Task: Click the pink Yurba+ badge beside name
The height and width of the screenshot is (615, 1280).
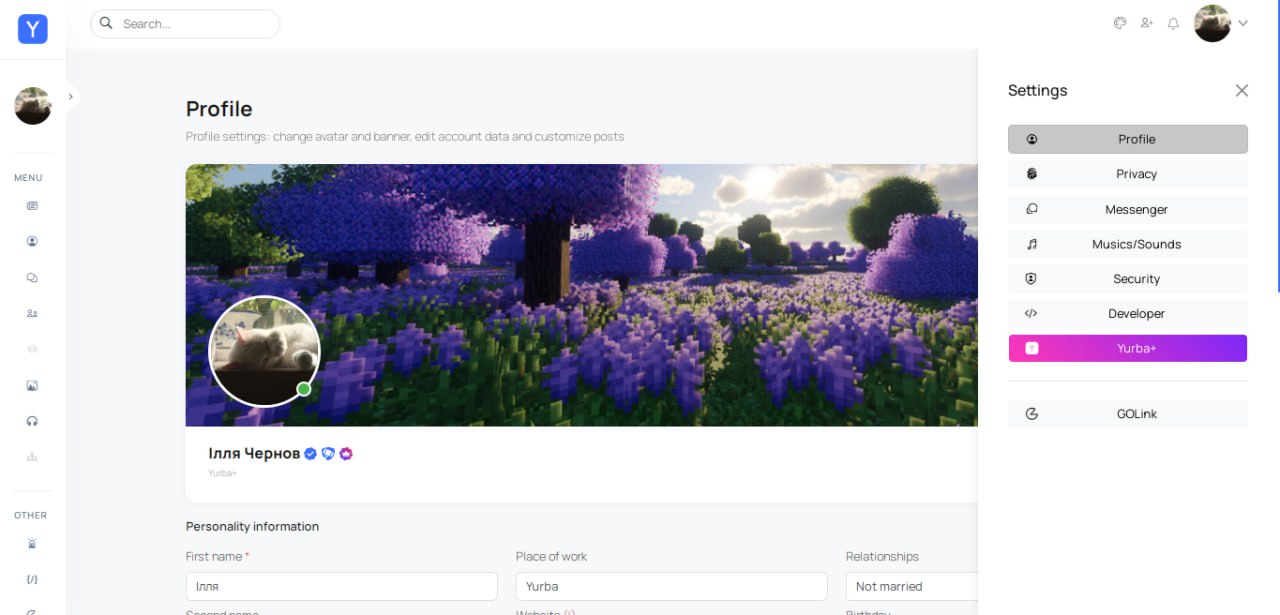Action: pyautogui.click(x=346, y=454)
